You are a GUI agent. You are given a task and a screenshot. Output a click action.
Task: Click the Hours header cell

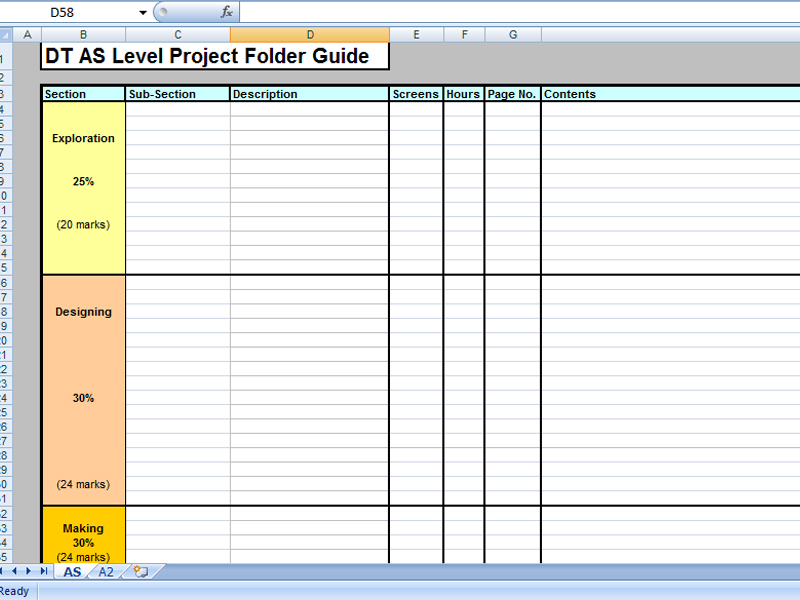463,94
